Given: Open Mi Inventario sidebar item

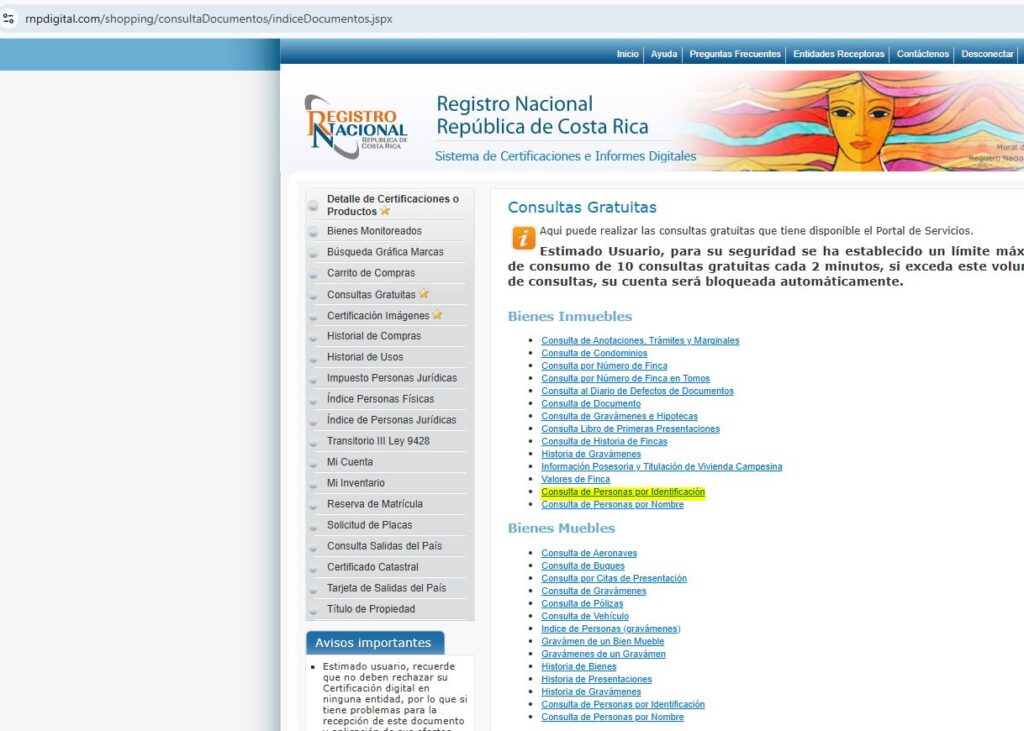Looking at the screenshot, I should (356, 483).
